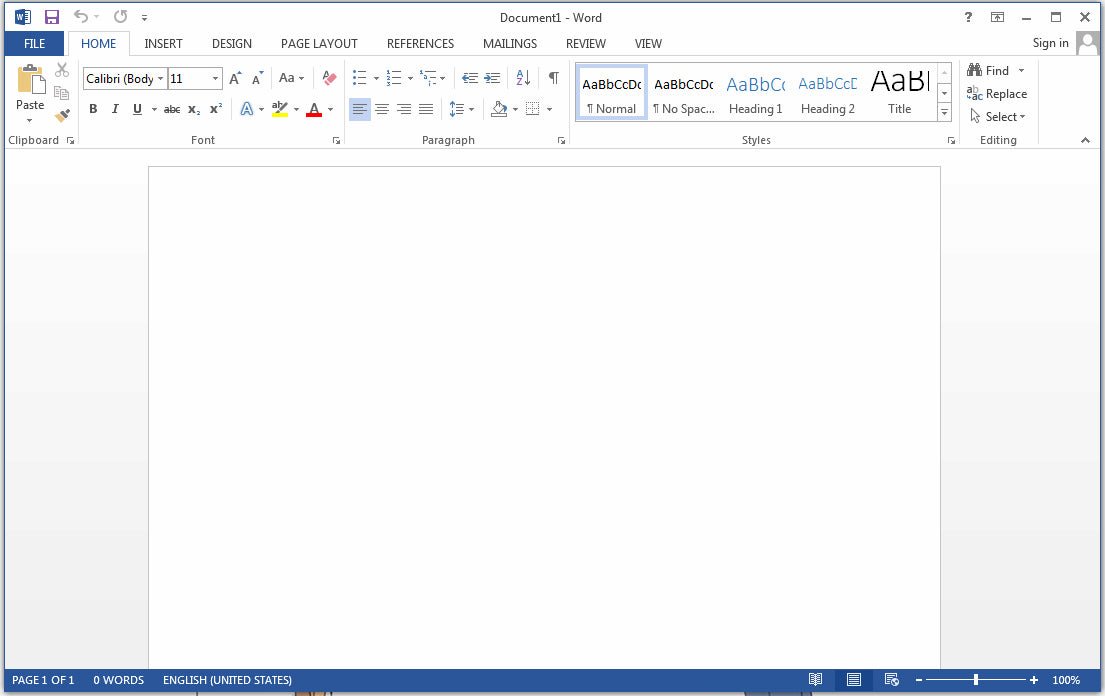Open the MAILINGS ribbon tab

[x=510, y=43]
